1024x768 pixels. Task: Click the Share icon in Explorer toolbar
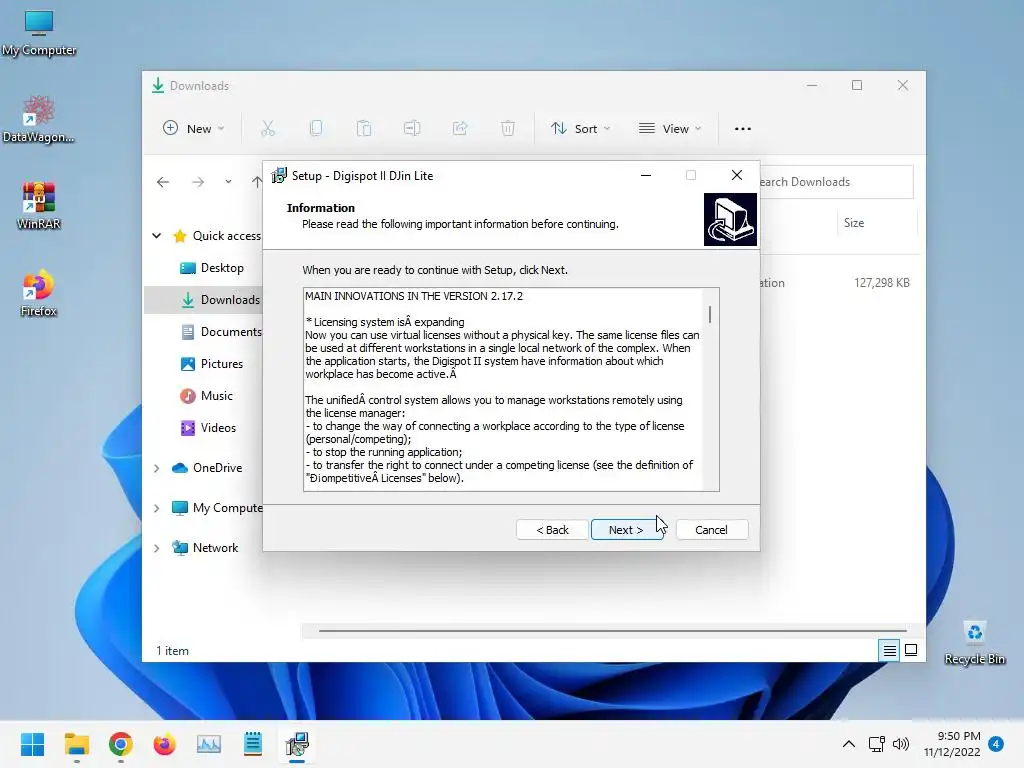[460, 129]
